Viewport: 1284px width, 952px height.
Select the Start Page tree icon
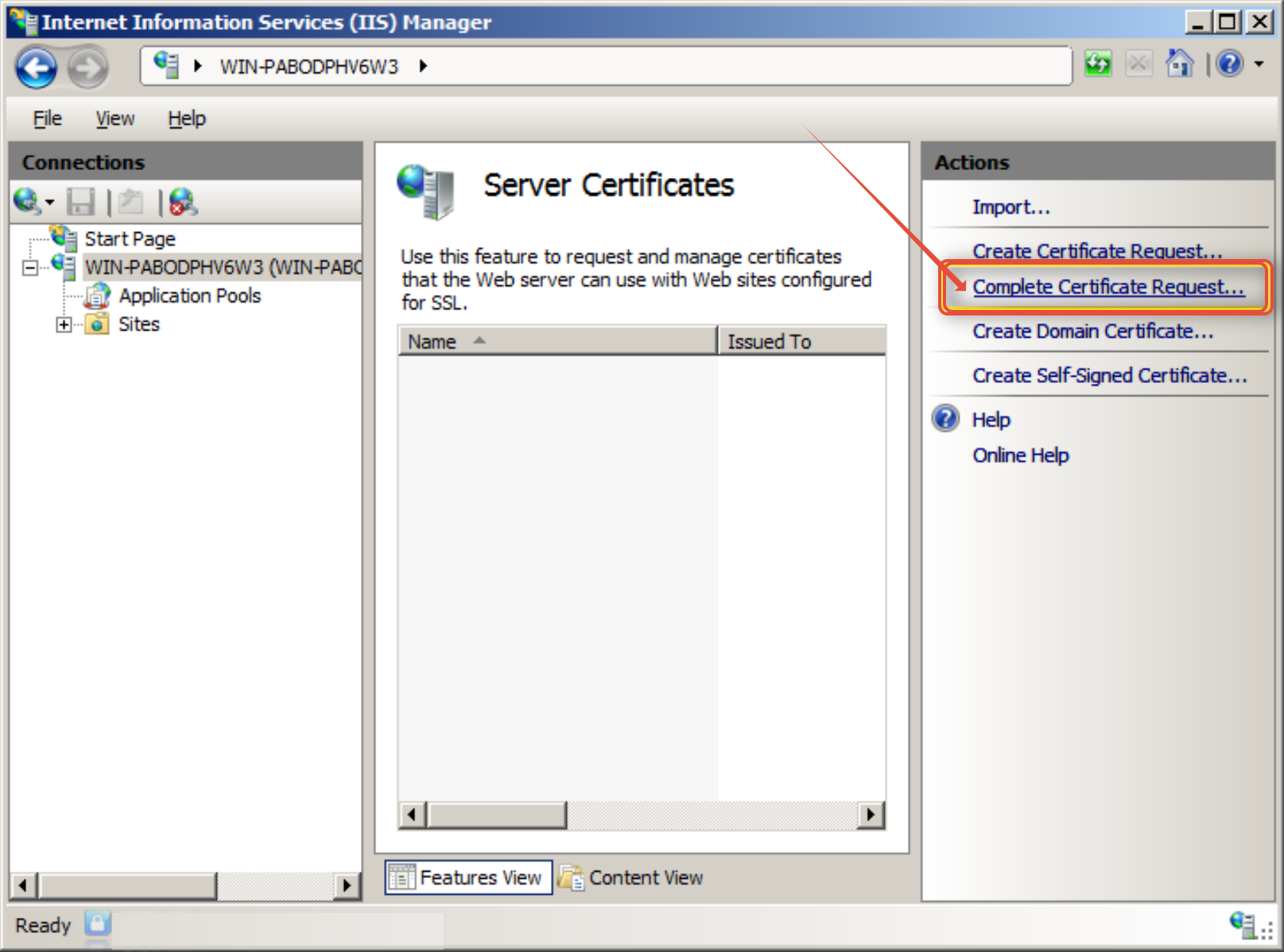pyautogui.click(x=63, y=238)
